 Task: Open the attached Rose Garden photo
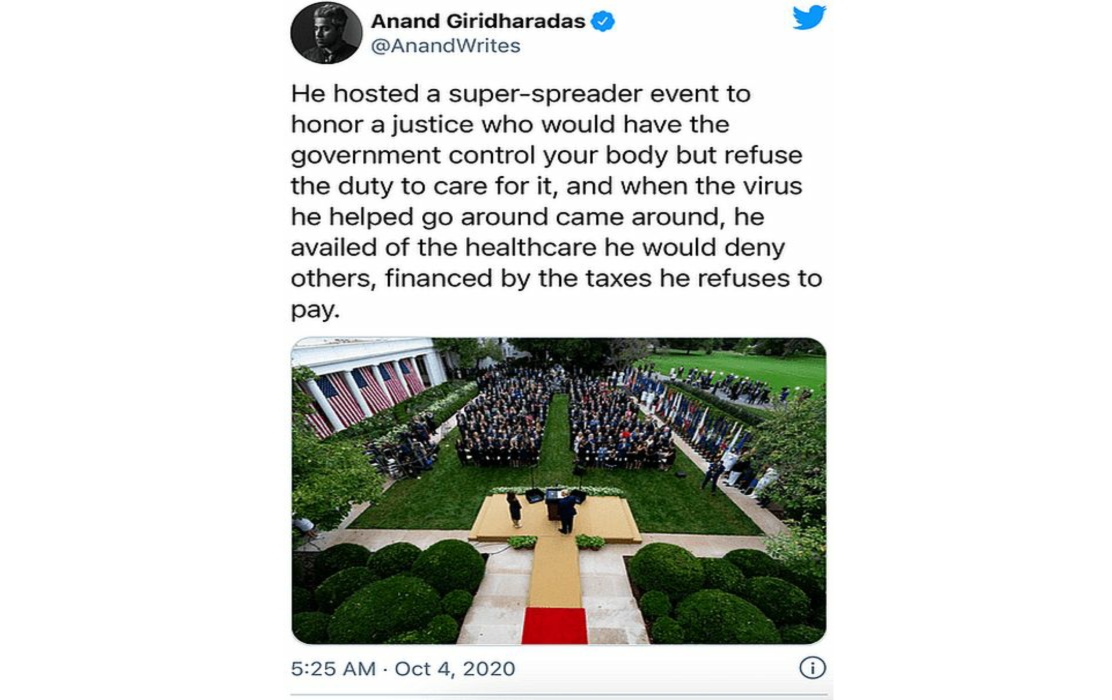click(558, 491)
